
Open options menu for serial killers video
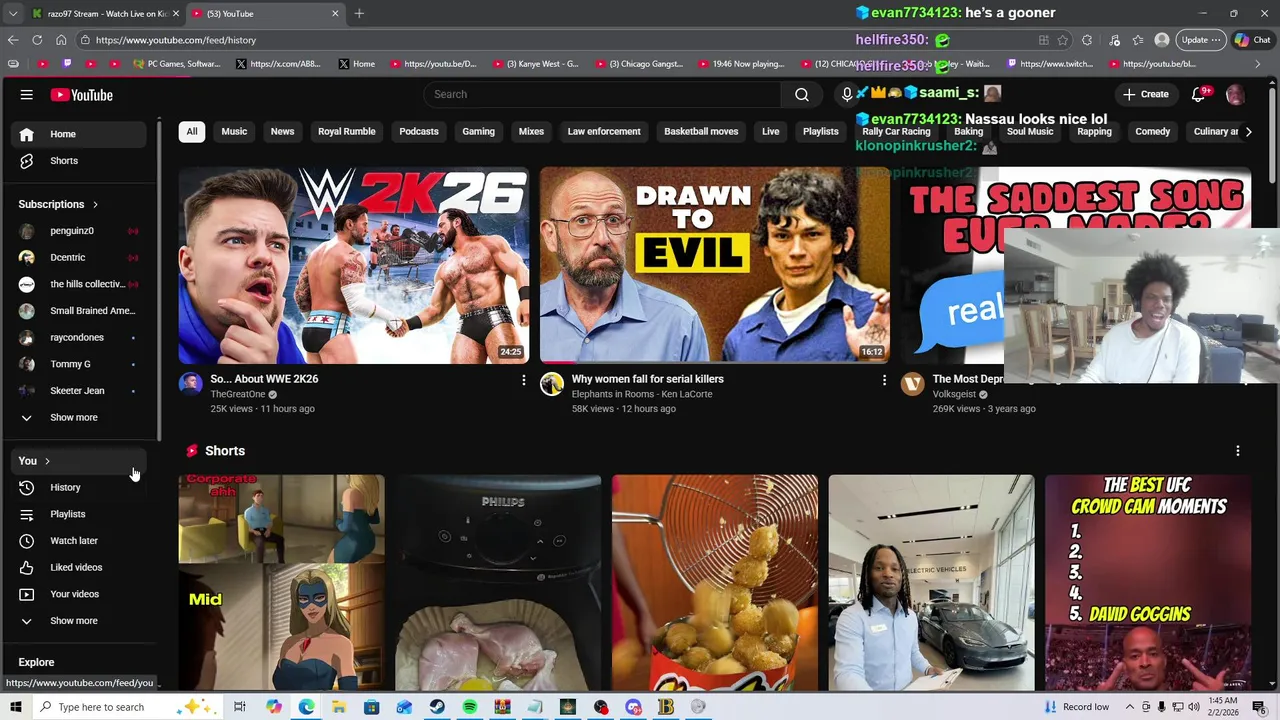tap(884, 380)
